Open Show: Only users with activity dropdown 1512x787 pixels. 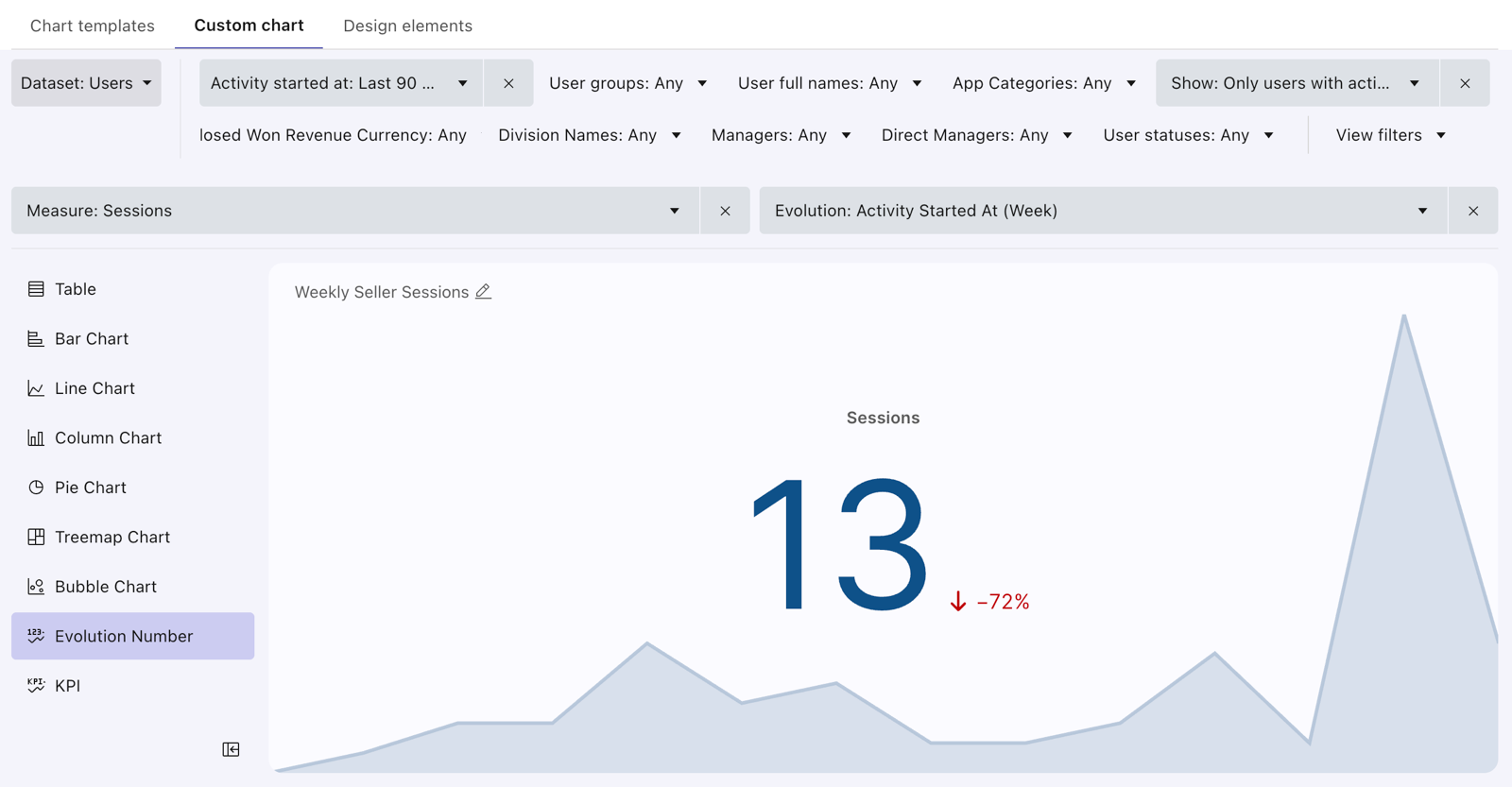tap(1297, 83)
